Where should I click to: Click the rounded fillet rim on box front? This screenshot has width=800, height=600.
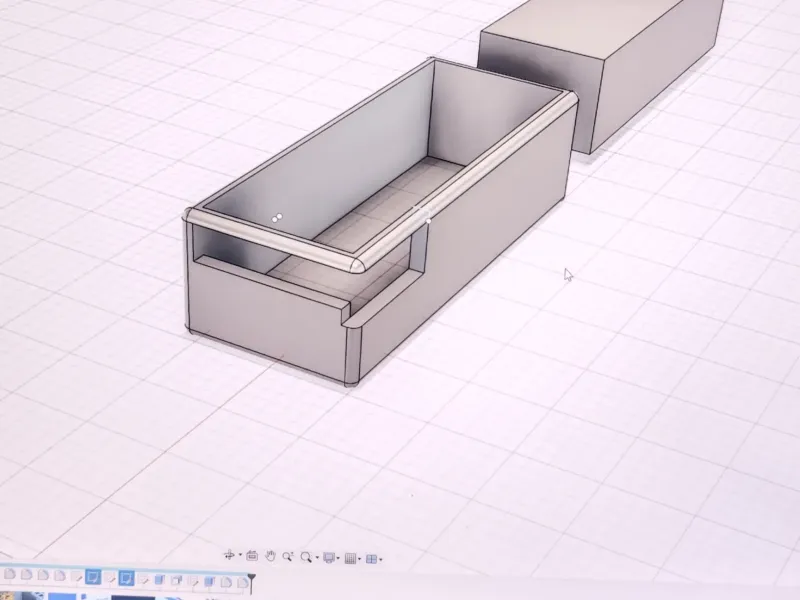click(276, 241)
